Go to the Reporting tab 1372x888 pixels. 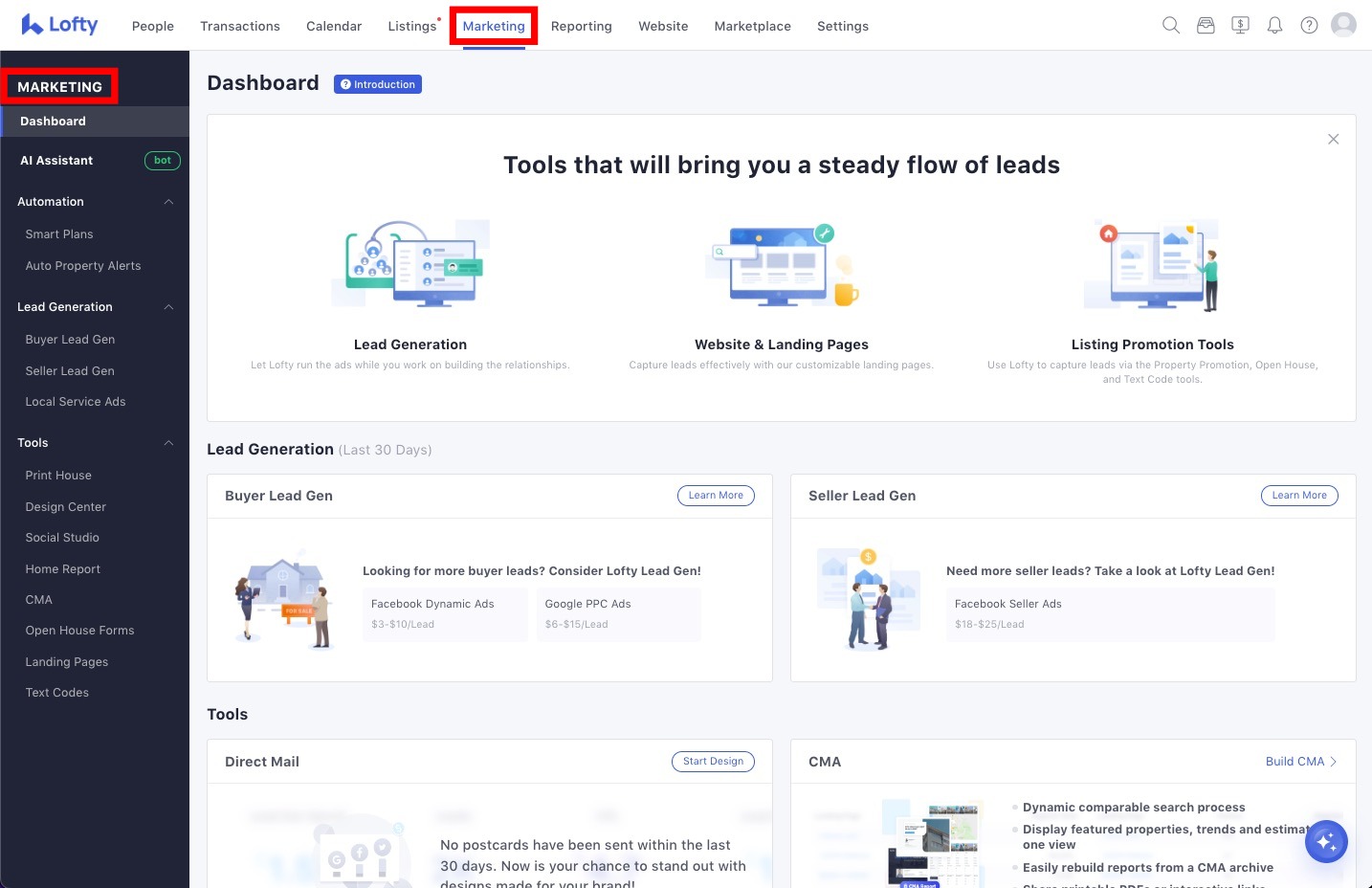[x=582, y=26]
